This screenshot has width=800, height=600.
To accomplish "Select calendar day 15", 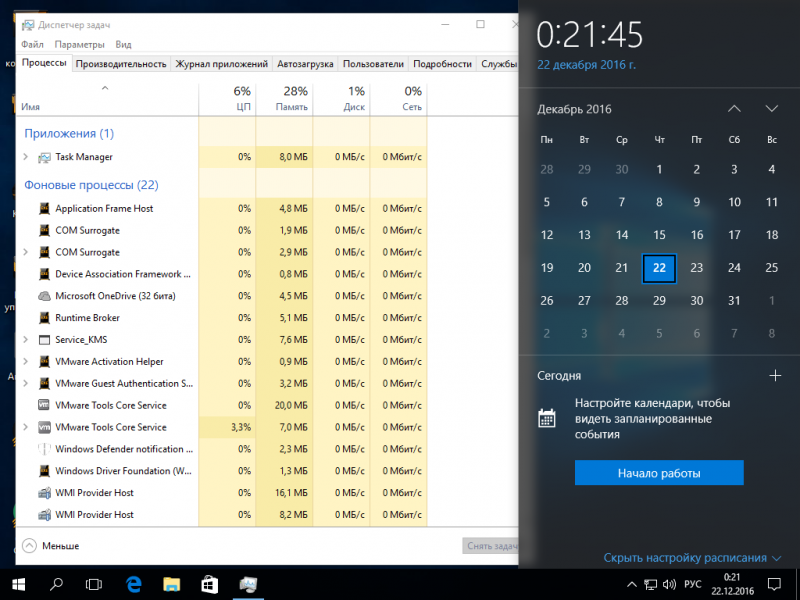I will [x=659, y=235].
